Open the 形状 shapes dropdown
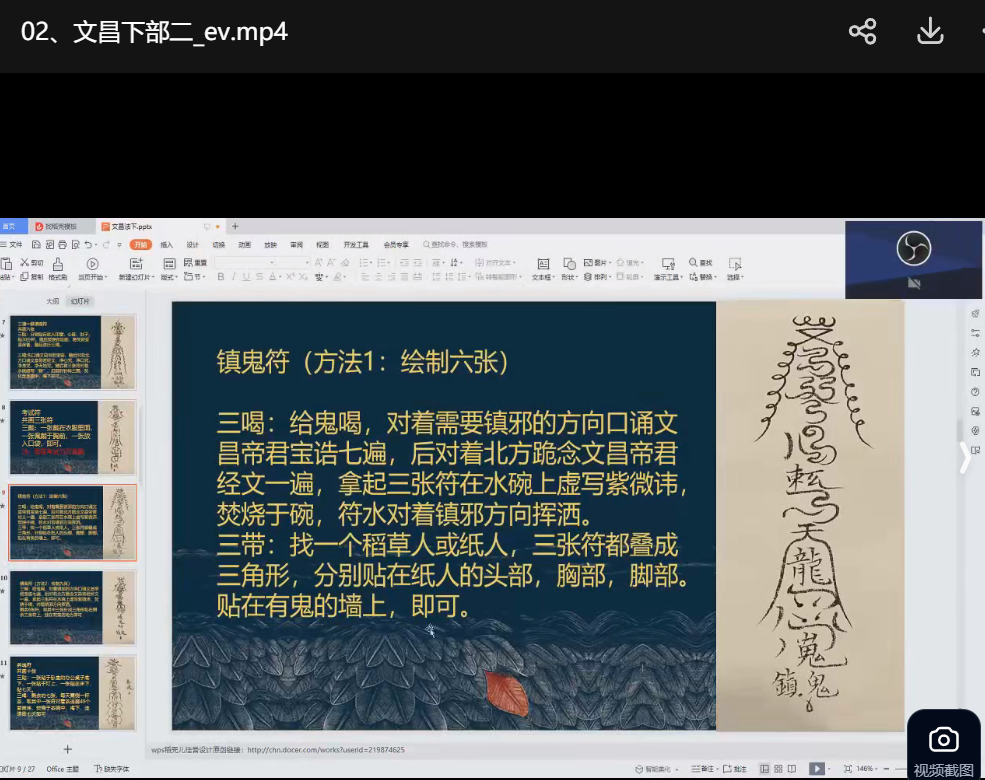 pyautogui.click(x=568, y=277)
